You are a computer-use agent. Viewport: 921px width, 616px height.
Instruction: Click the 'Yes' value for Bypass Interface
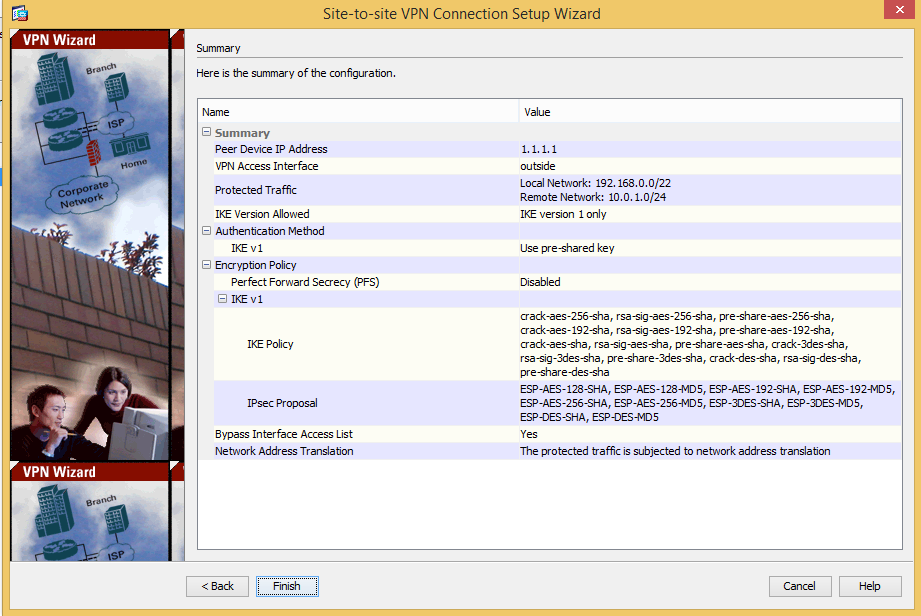click(529, 435)
